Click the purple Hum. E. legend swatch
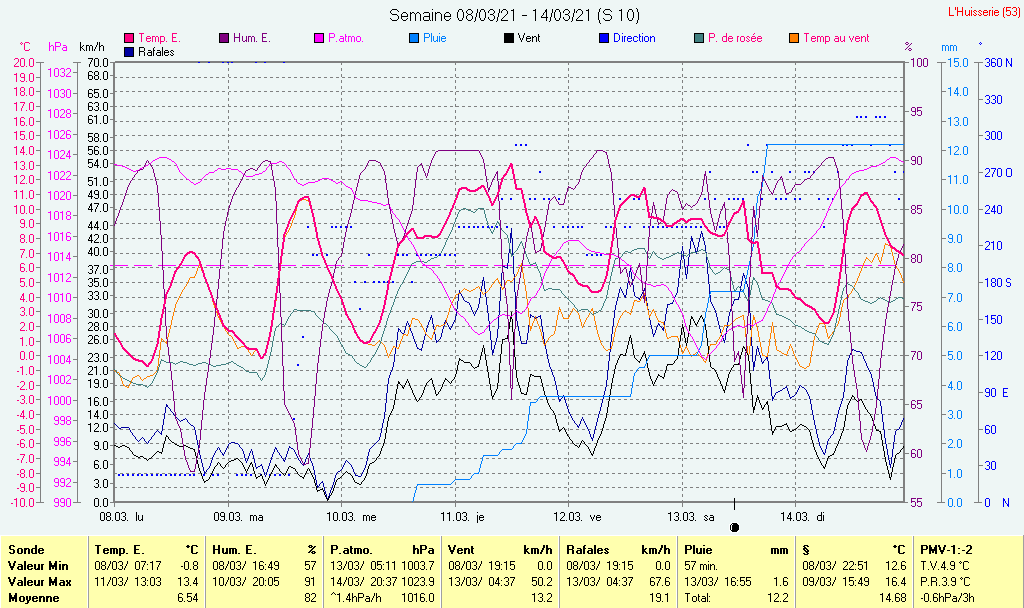 click(x=224, y=39)
